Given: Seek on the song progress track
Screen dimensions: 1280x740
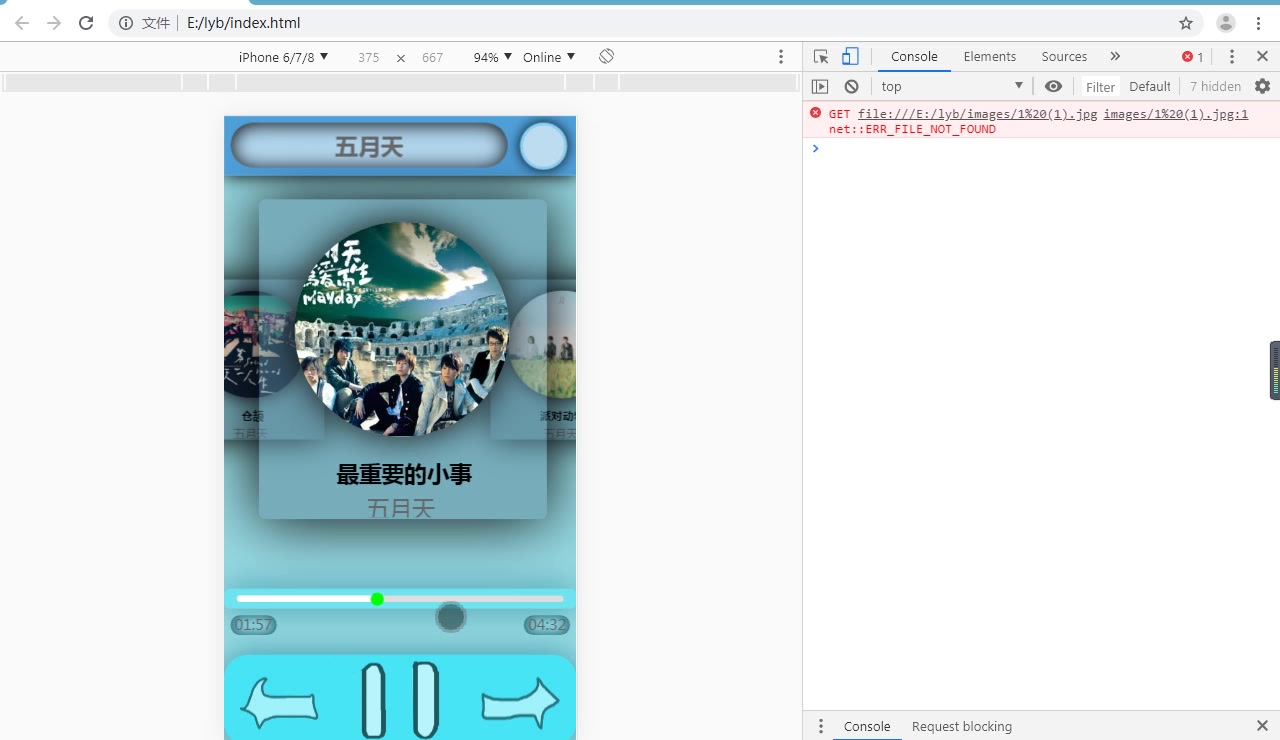Looking at the screenshot, I should coord(400,599).
